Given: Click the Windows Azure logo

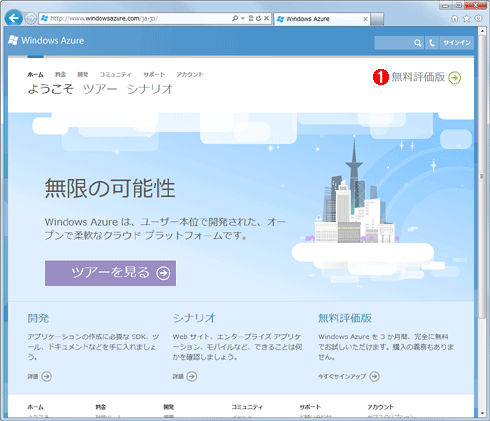Looking at the screenshot, I should pyautogui.click(x=46, y=41).
